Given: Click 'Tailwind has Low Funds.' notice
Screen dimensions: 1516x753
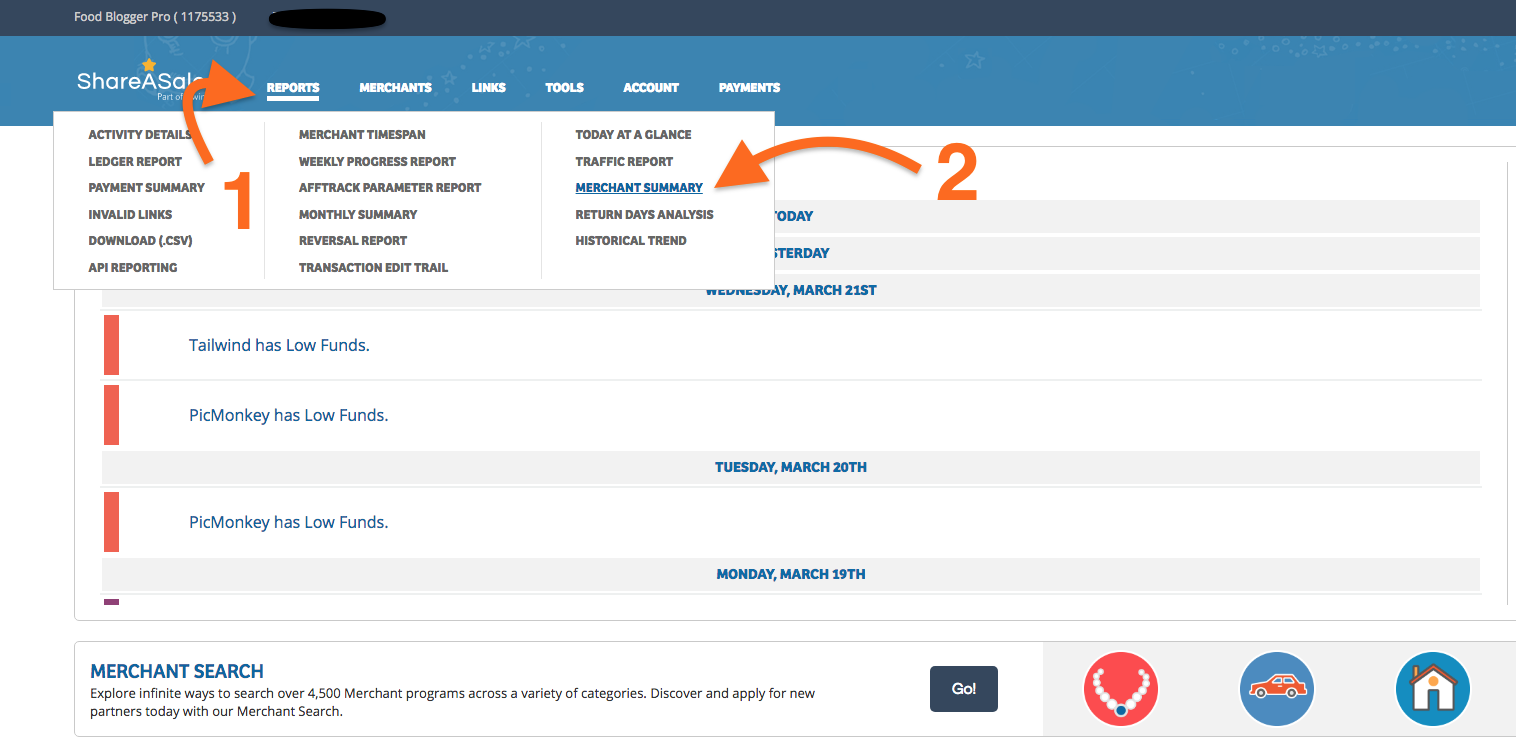Looking at the screenshot, I should click(279, 345).
